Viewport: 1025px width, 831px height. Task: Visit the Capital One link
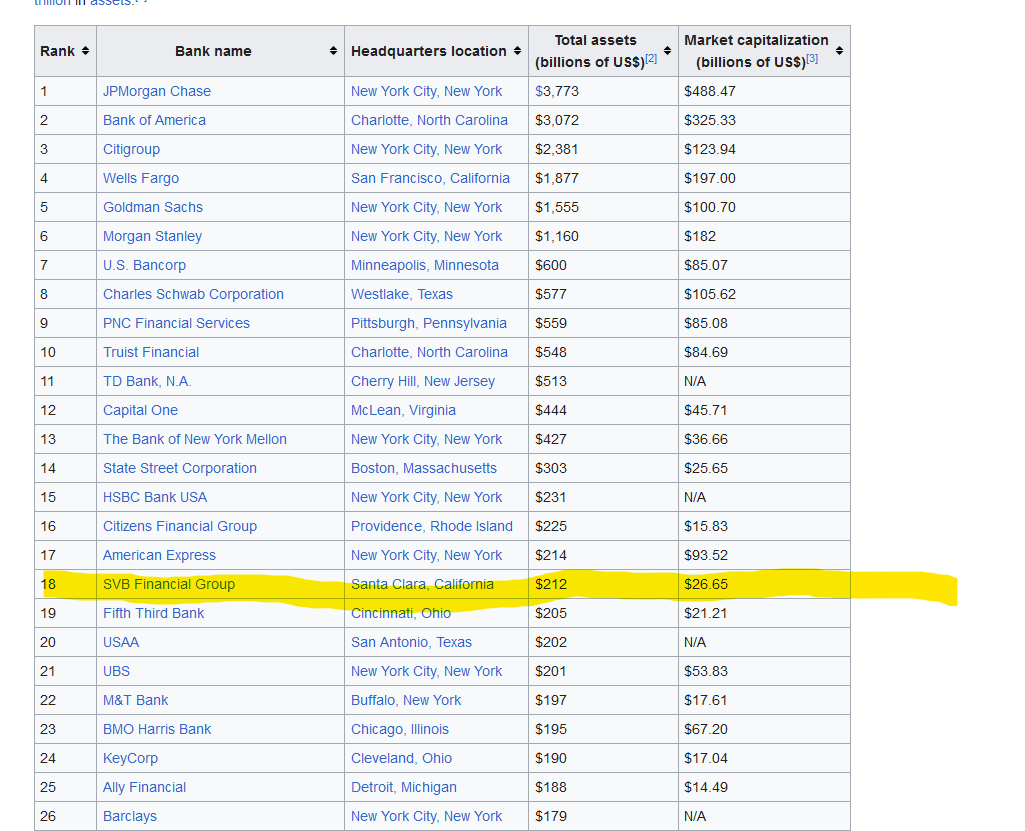[141, 410]
